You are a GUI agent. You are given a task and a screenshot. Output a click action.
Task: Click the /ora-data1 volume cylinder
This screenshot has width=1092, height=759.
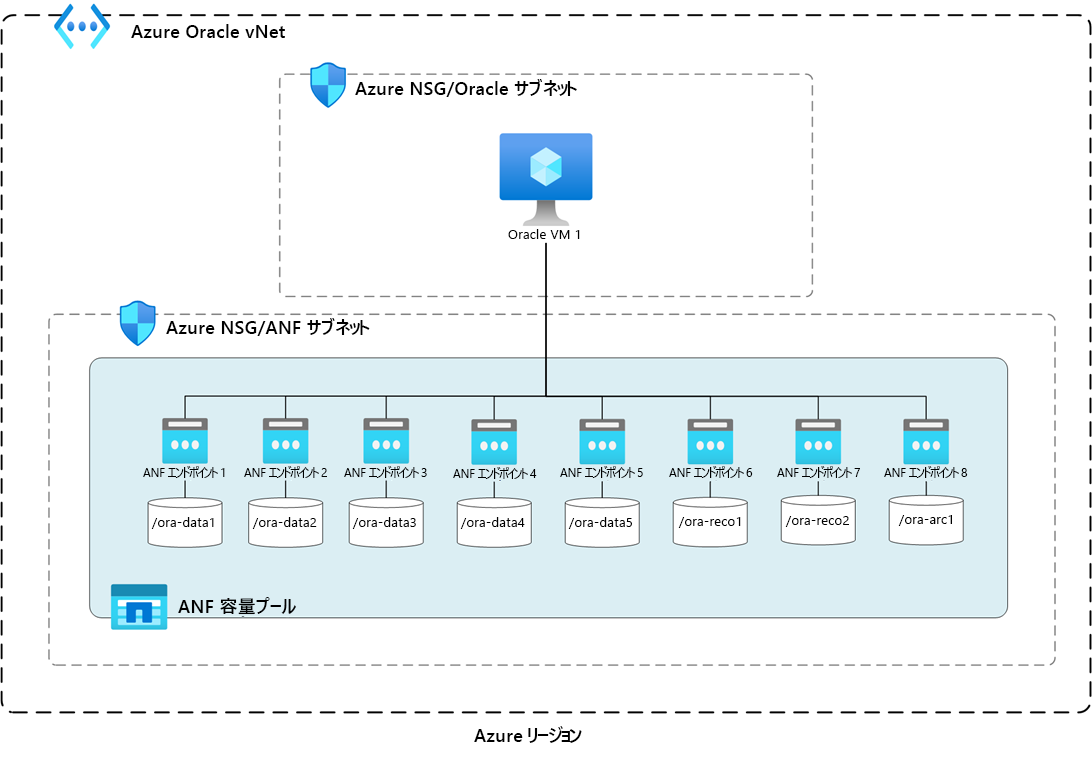click(185, 522)
